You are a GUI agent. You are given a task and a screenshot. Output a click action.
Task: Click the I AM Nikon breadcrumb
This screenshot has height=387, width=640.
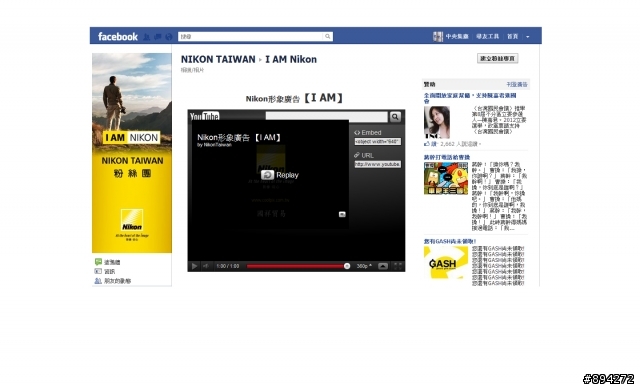pyautogui.click(x=291, y=60)
